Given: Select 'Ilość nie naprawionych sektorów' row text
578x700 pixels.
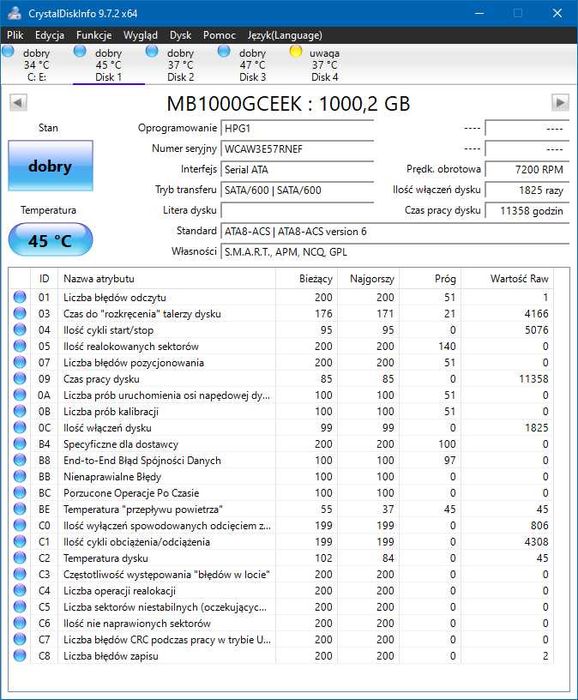Looking at the screenshot, I should [137, 623].
